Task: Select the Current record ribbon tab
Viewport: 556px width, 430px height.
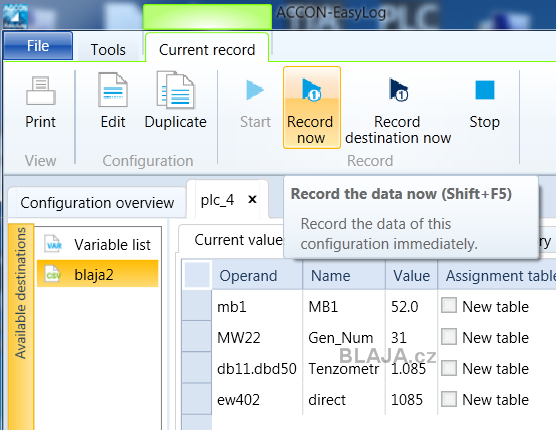Action: pos(207,49)
